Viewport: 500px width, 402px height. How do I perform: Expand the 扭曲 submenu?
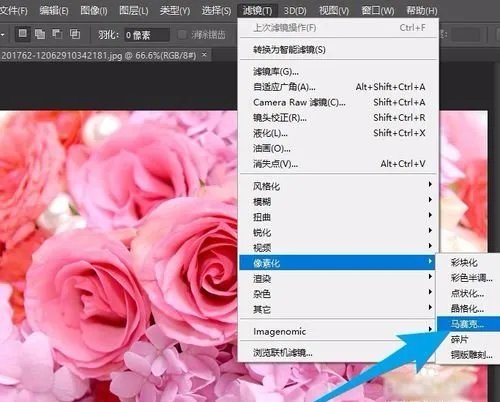tap(338, 217)
